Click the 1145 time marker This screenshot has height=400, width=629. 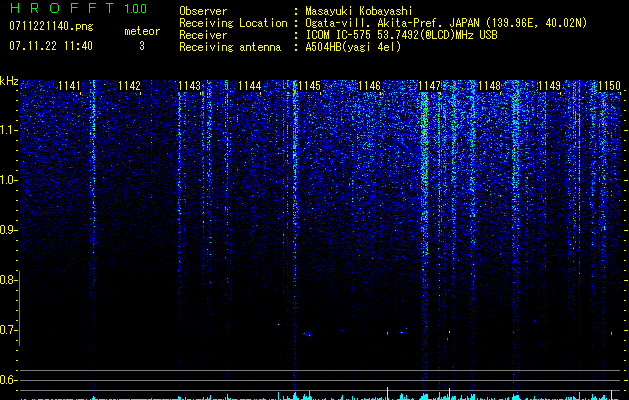(310, 86)
